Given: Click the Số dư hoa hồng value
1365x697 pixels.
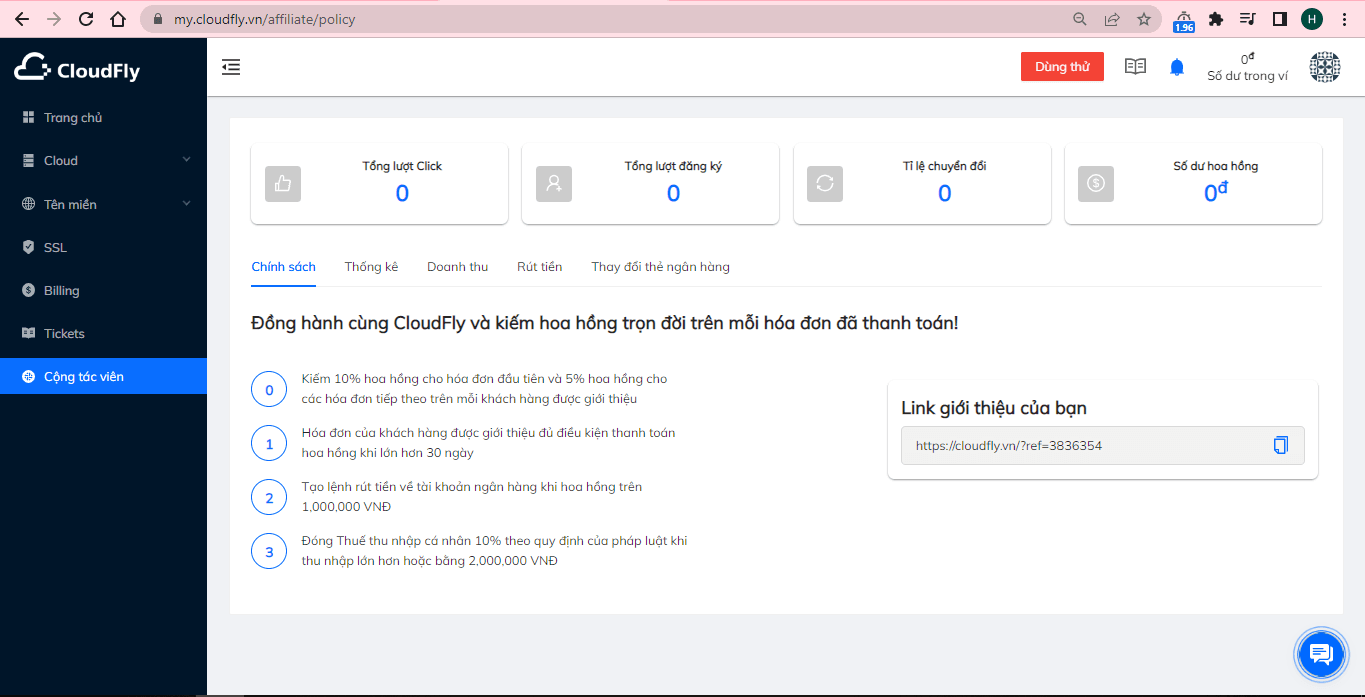Looking at the screenshot, I should pos(1215,193).
